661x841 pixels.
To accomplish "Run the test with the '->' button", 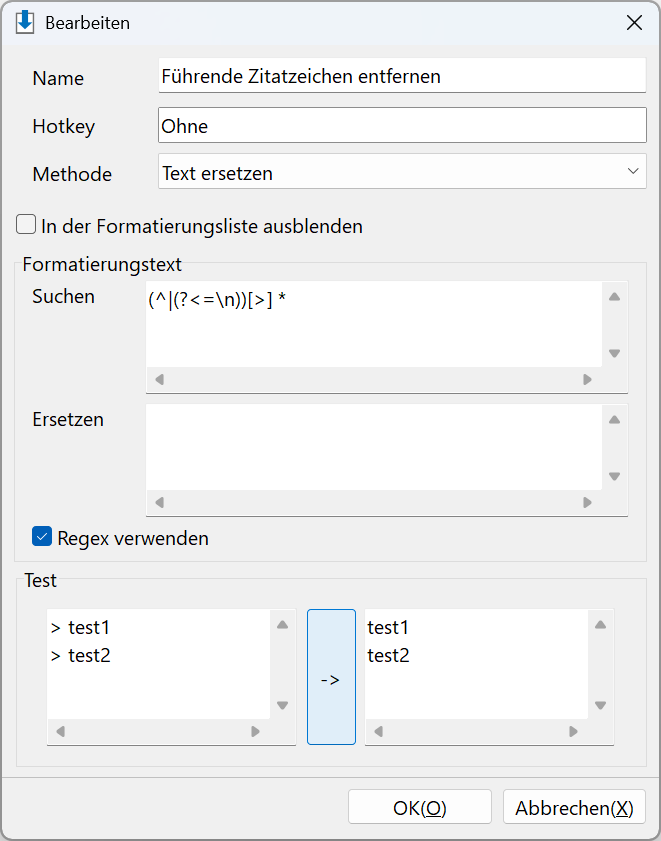I will tap(331, 677).
